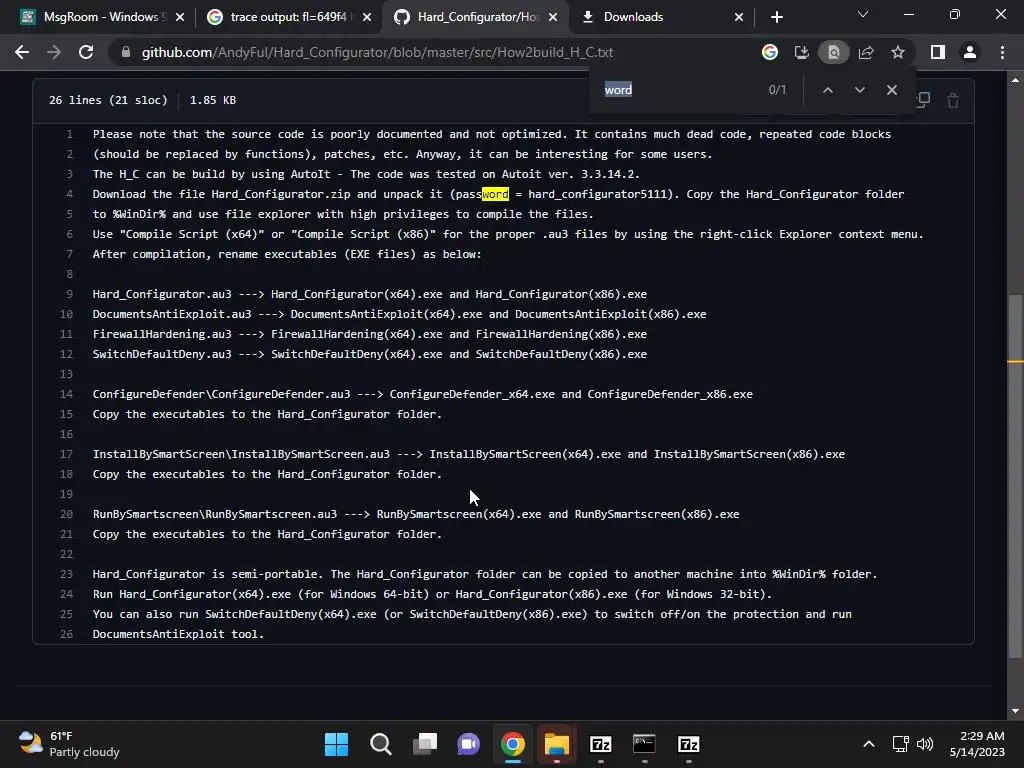Image resolution: width=1024 pixels, height=768 pixels.
Task: Close the find-in-page bar
Action: 891,90
